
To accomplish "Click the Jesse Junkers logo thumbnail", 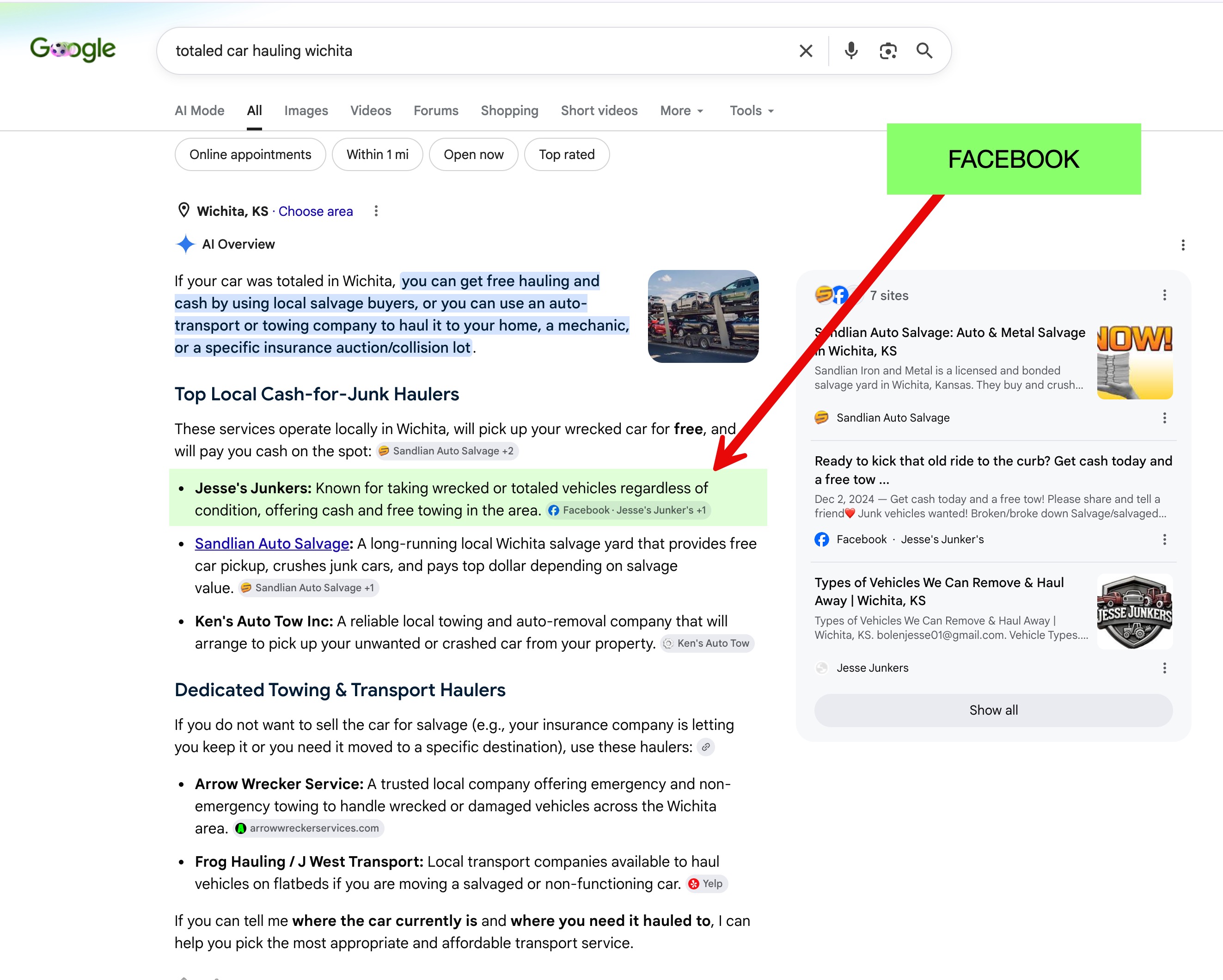I will 1135,612.
